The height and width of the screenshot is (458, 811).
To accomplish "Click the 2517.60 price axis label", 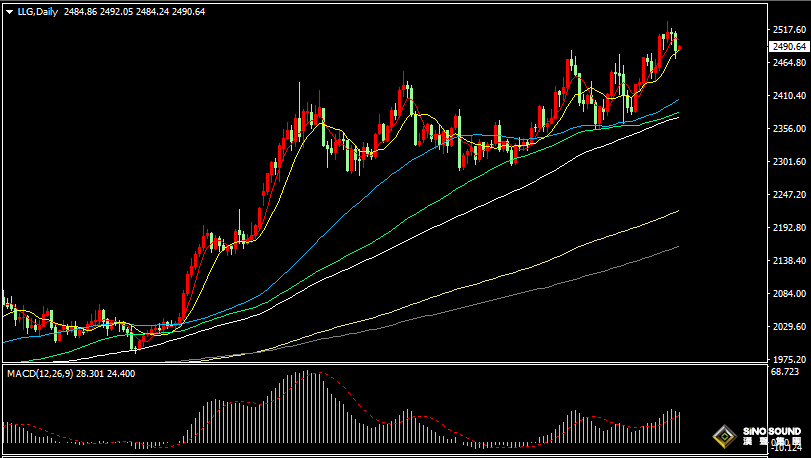I will tap(788, 31).
